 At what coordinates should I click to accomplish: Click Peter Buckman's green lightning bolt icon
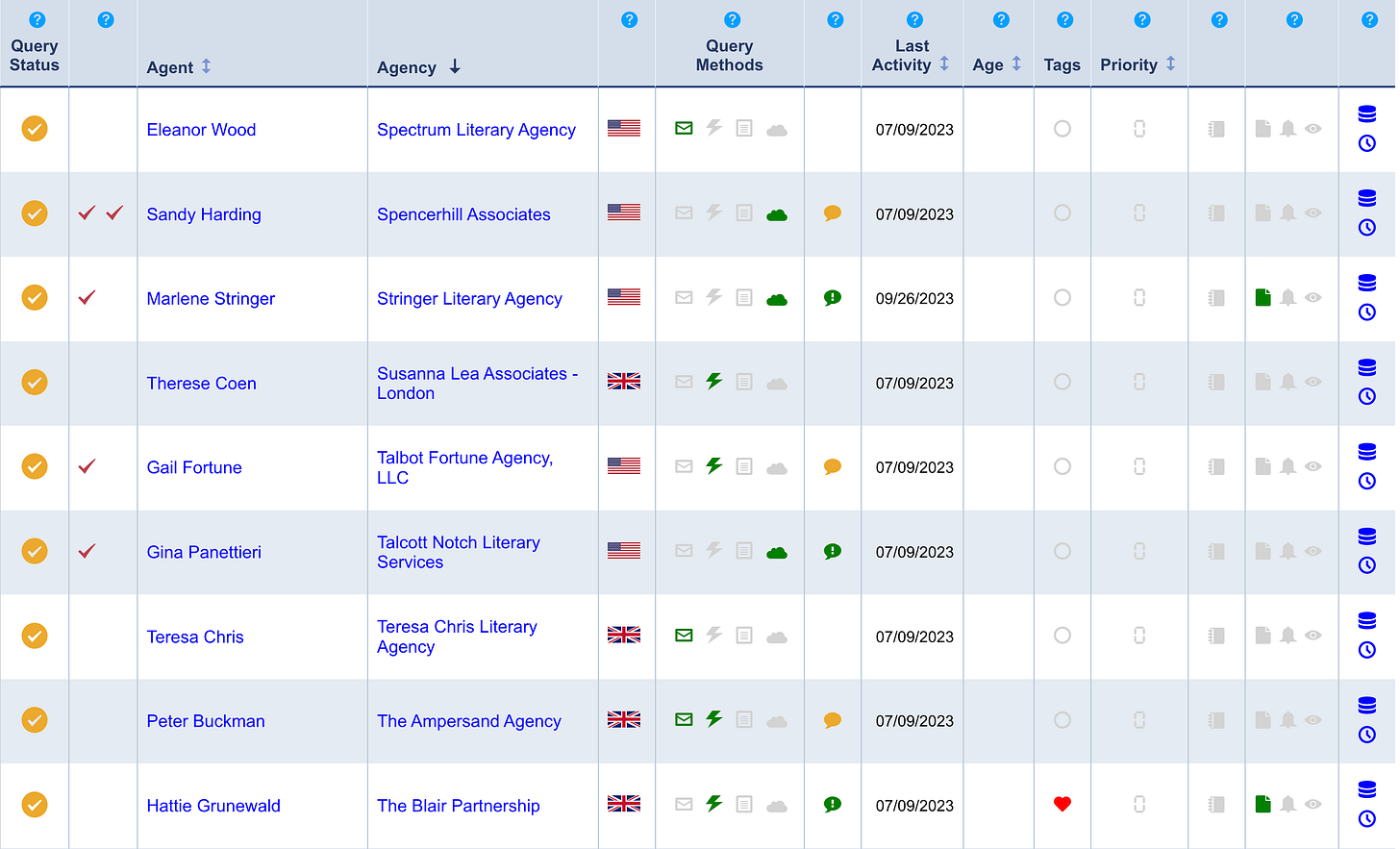[713, 718]
